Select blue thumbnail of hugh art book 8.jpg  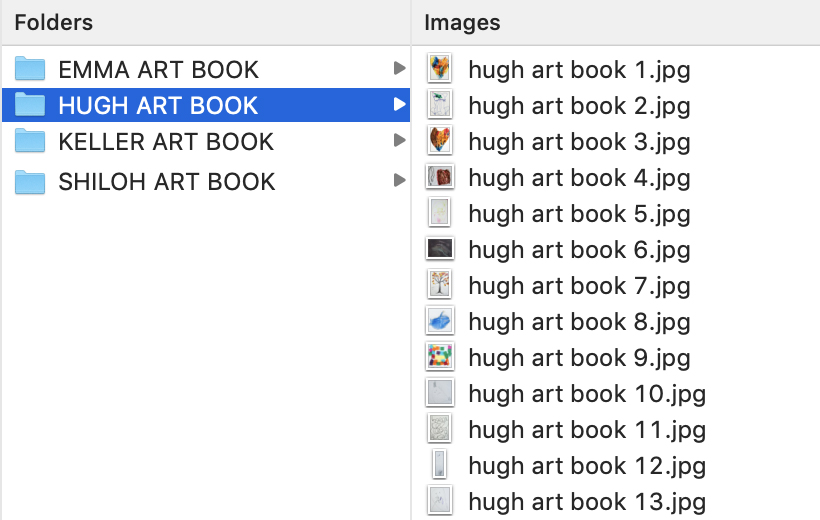point(440,321)
